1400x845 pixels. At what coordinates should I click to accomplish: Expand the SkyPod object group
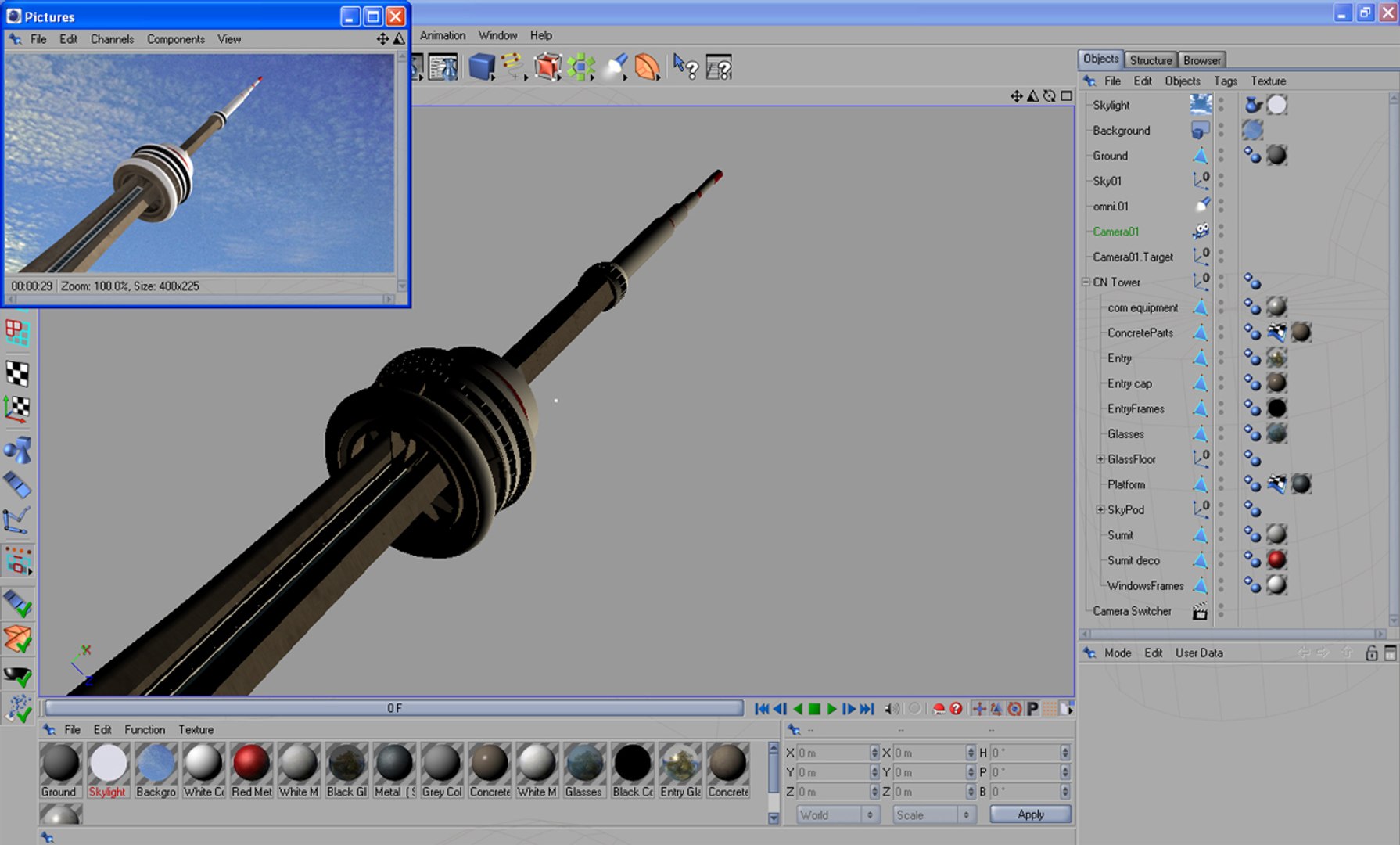coord(1100,509)
